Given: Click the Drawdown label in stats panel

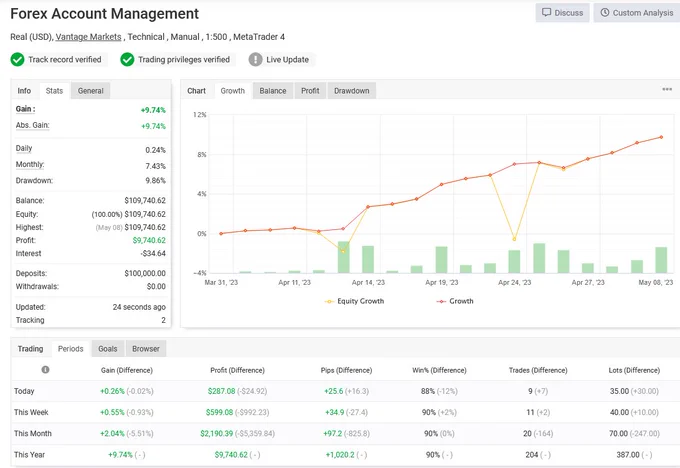Looking at the screenshot, I should point(34,180).
